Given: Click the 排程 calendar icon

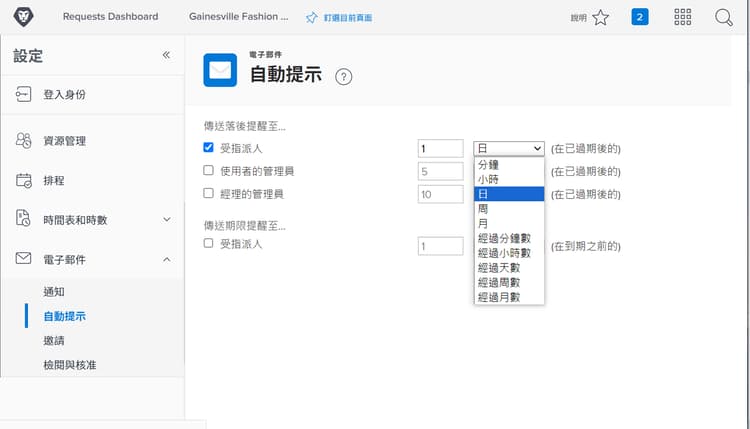Looking at the screenshot, I should click(23, 180).
